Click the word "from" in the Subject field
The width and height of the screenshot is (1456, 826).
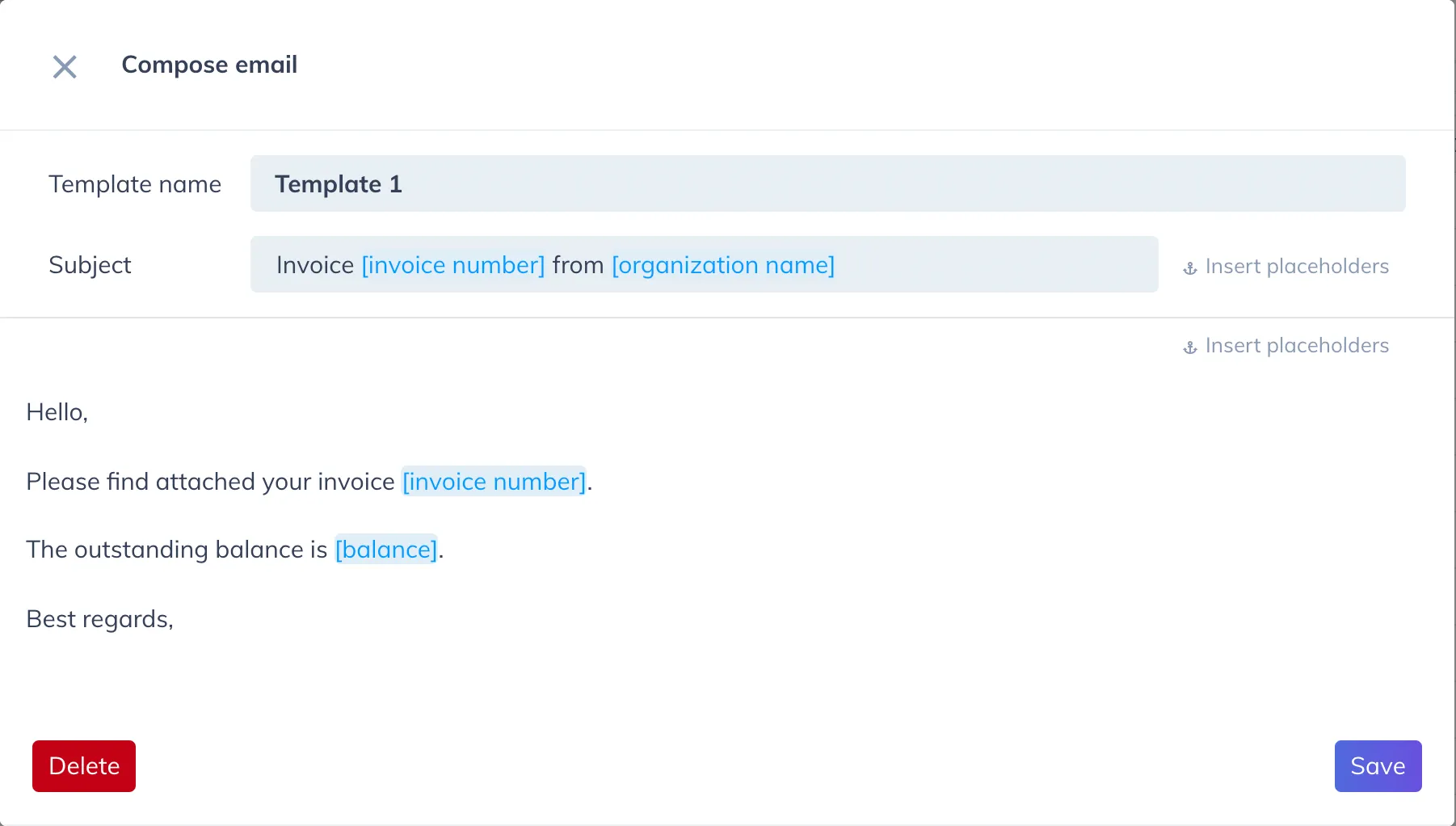(578, 265)
